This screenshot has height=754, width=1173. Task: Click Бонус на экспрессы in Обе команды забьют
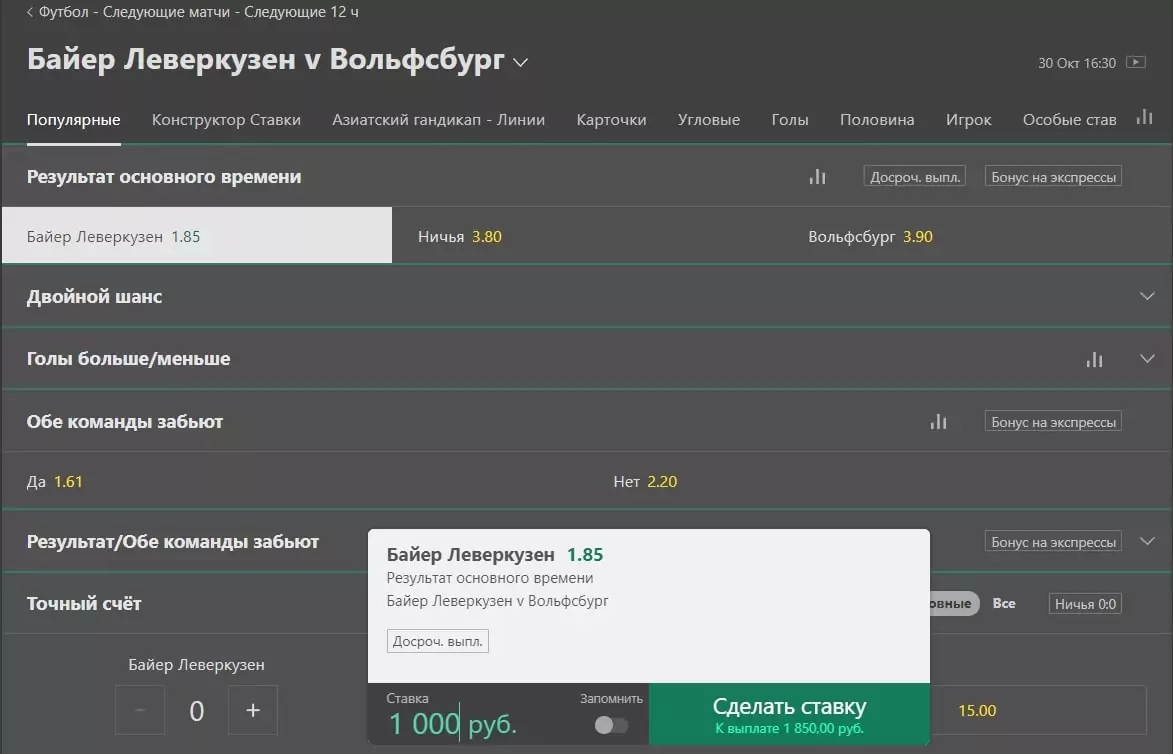coord(1053,422)
